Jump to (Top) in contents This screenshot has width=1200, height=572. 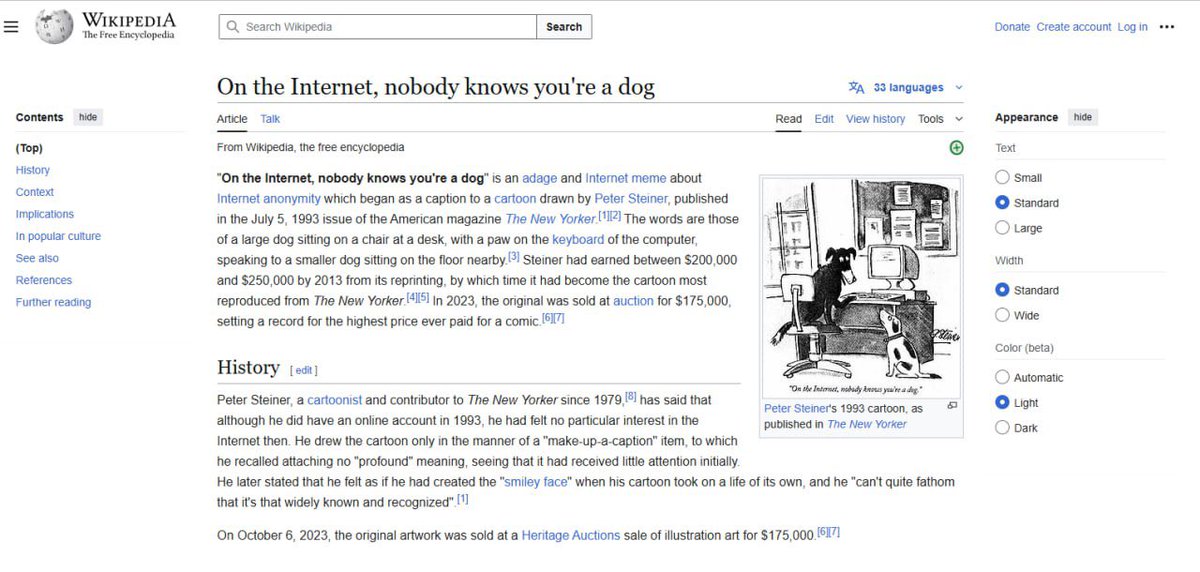coord(29,148)
